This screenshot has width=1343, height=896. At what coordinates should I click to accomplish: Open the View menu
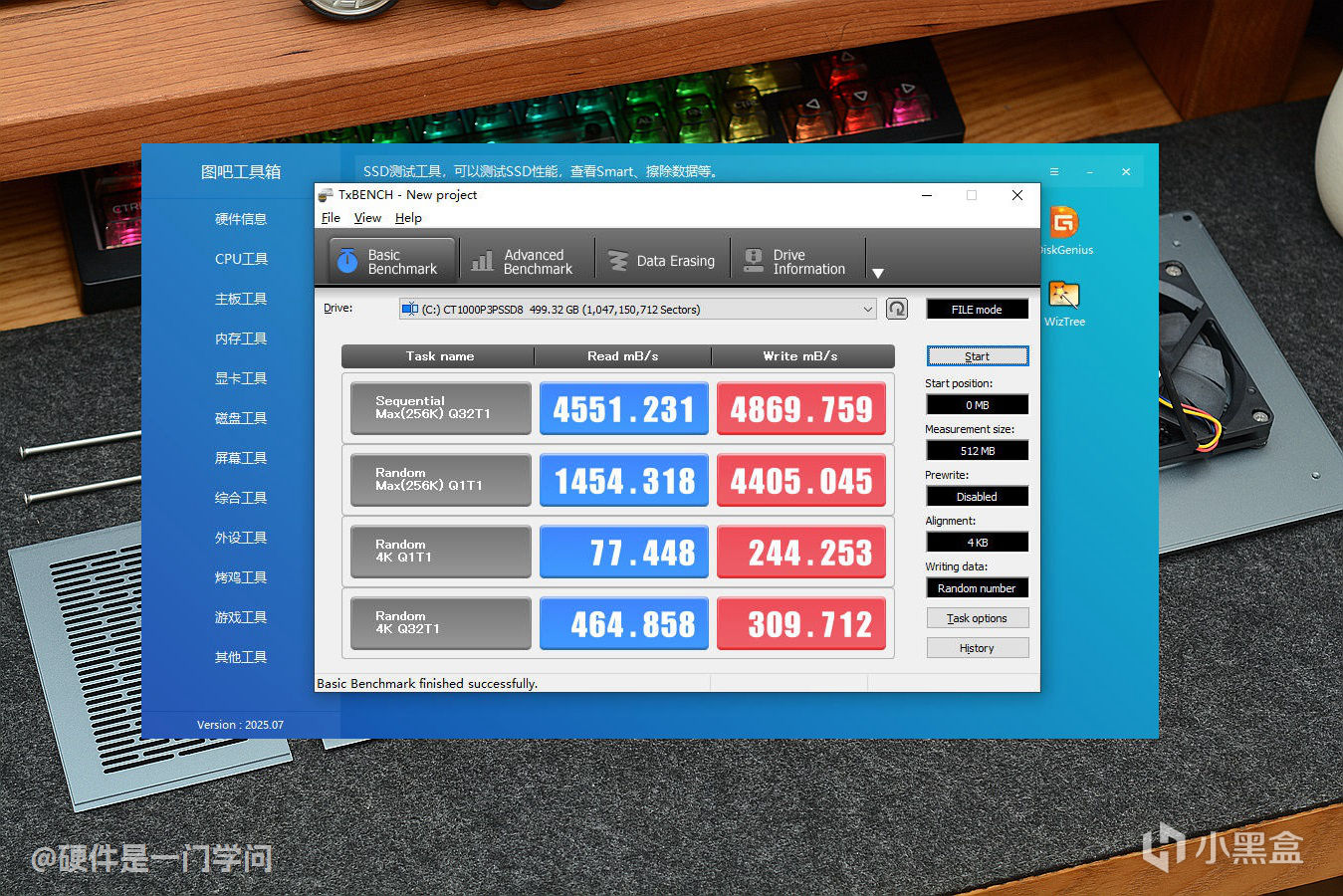coord(367,218)
